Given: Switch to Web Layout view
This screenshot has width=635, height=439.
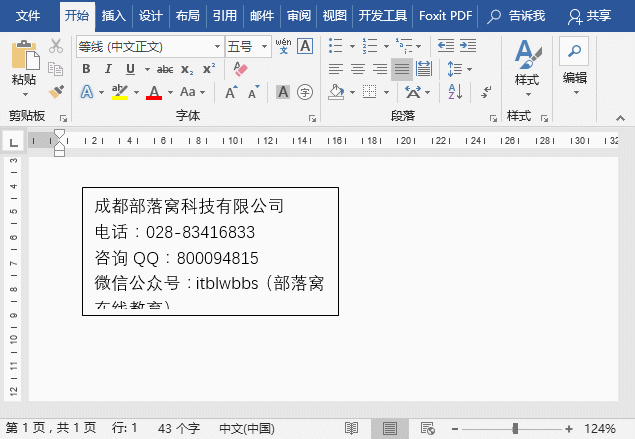Looking at the screenshot, I should (x=428, y=428).
